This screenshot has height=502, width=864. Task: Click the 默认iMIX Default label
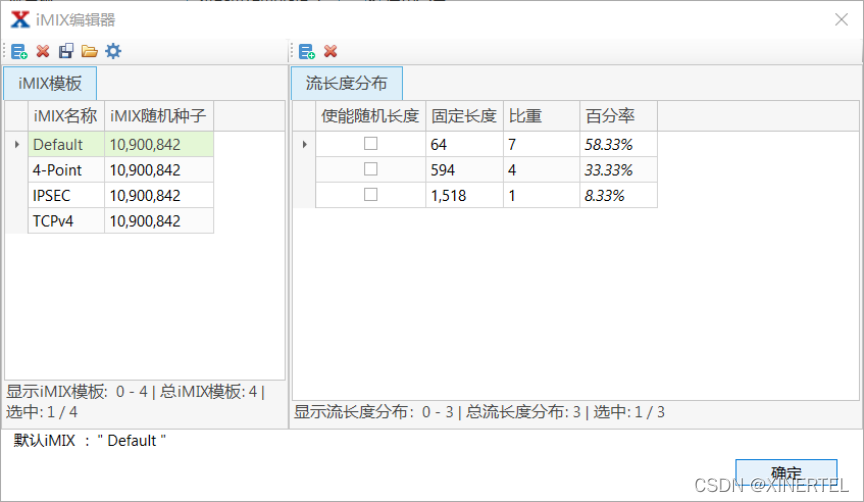click(90, 440)
